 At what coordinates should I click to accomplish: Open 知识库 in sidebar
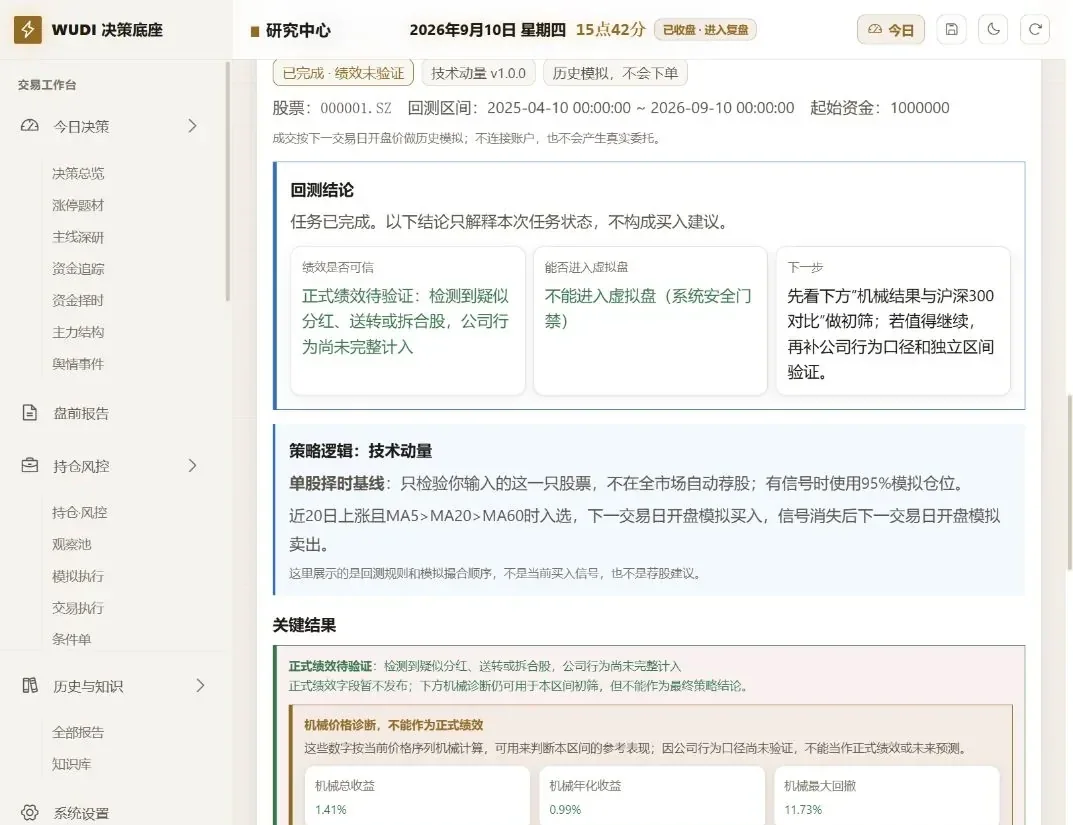pos(72,763)
